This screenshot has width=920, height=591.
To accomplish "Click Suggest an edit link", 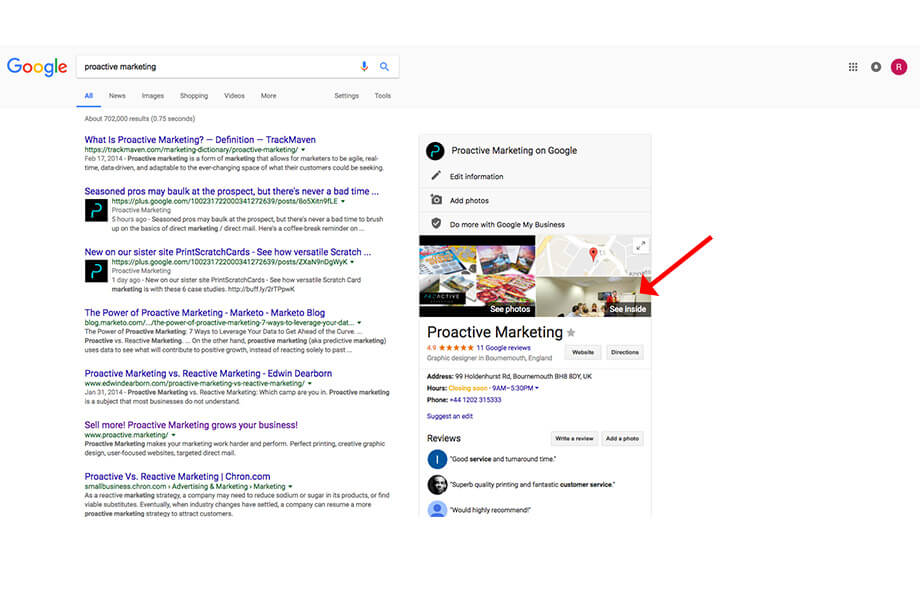I will pyautogui.click(x=449, y=416).
